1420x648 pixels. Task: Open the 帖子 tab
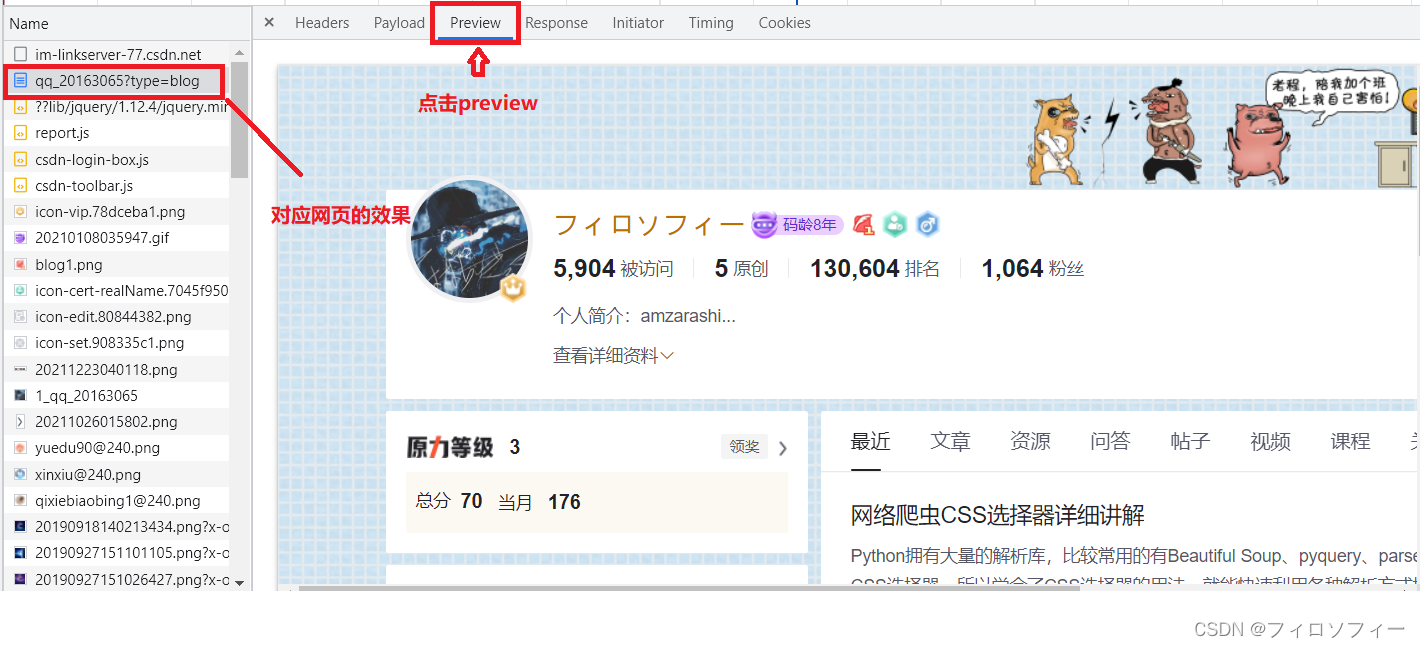pyautogui.click(x=1190, y=441)
